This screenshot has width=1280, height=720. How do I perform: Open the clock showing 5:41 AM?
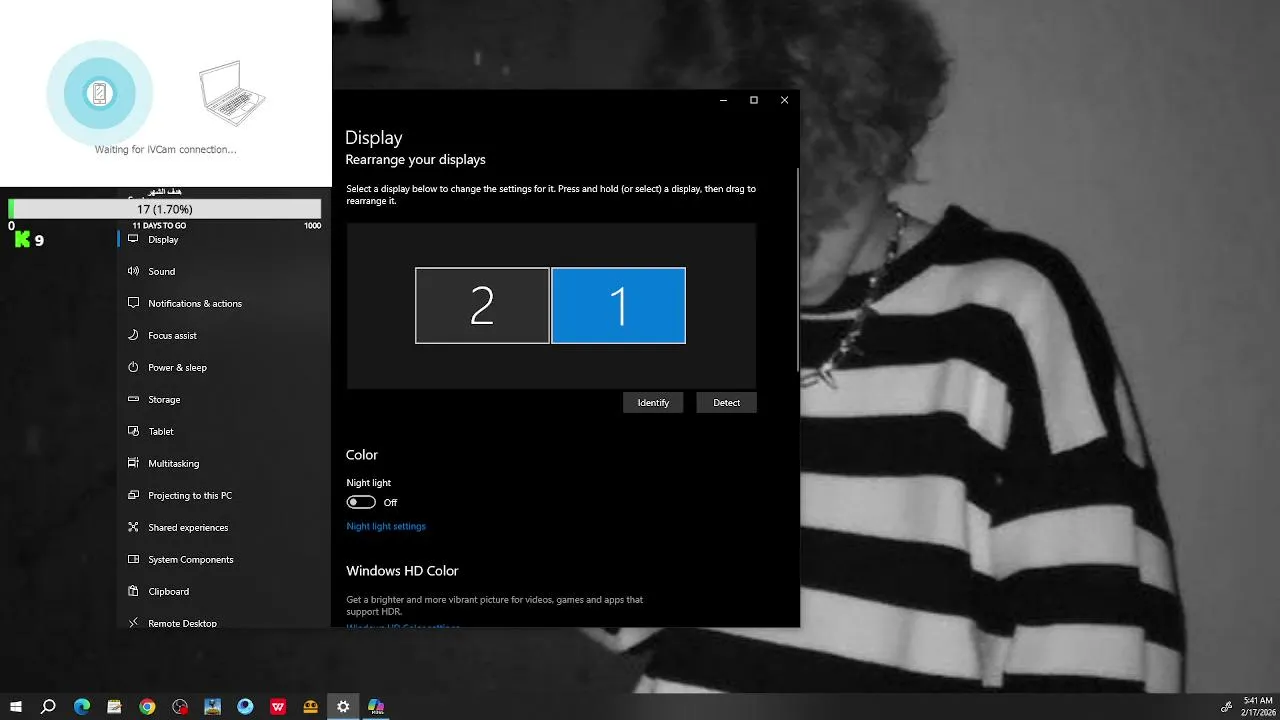pos(1258,706)
